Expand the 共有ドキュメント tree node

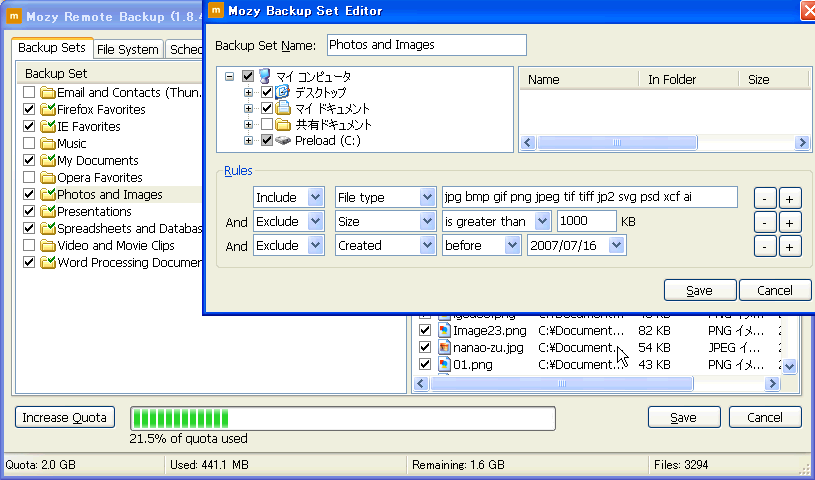(x=248, y=124)
